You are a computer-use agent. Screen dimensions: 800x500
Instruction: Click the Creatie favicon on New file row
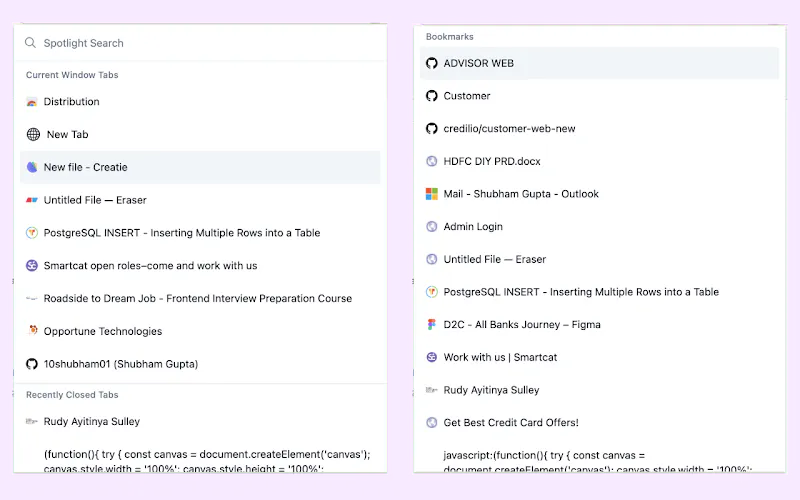[x=32, y=167]
